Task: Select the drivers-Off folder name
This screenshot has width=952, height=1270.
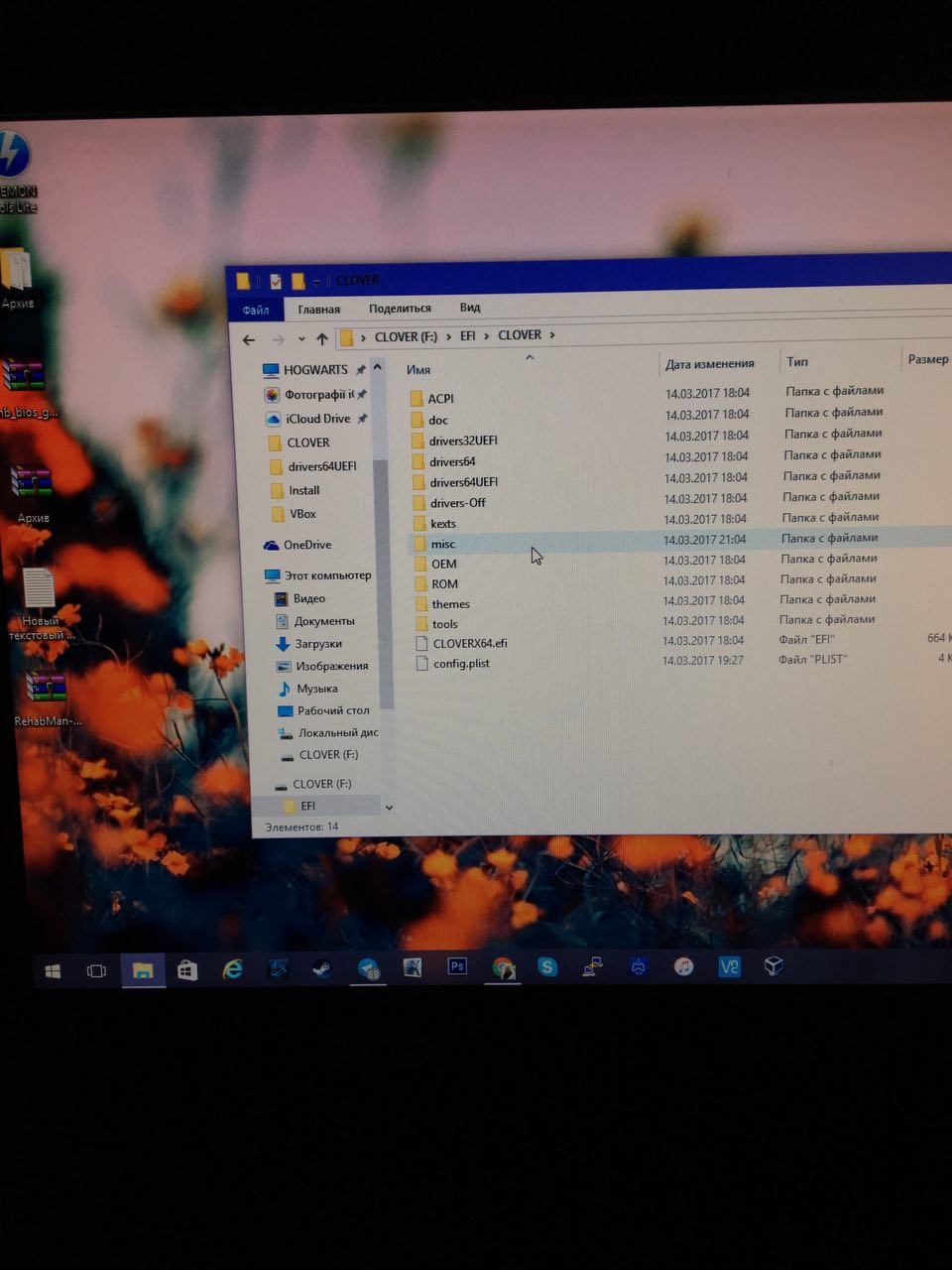Action: pyautogui.click(x=458, y=503)
